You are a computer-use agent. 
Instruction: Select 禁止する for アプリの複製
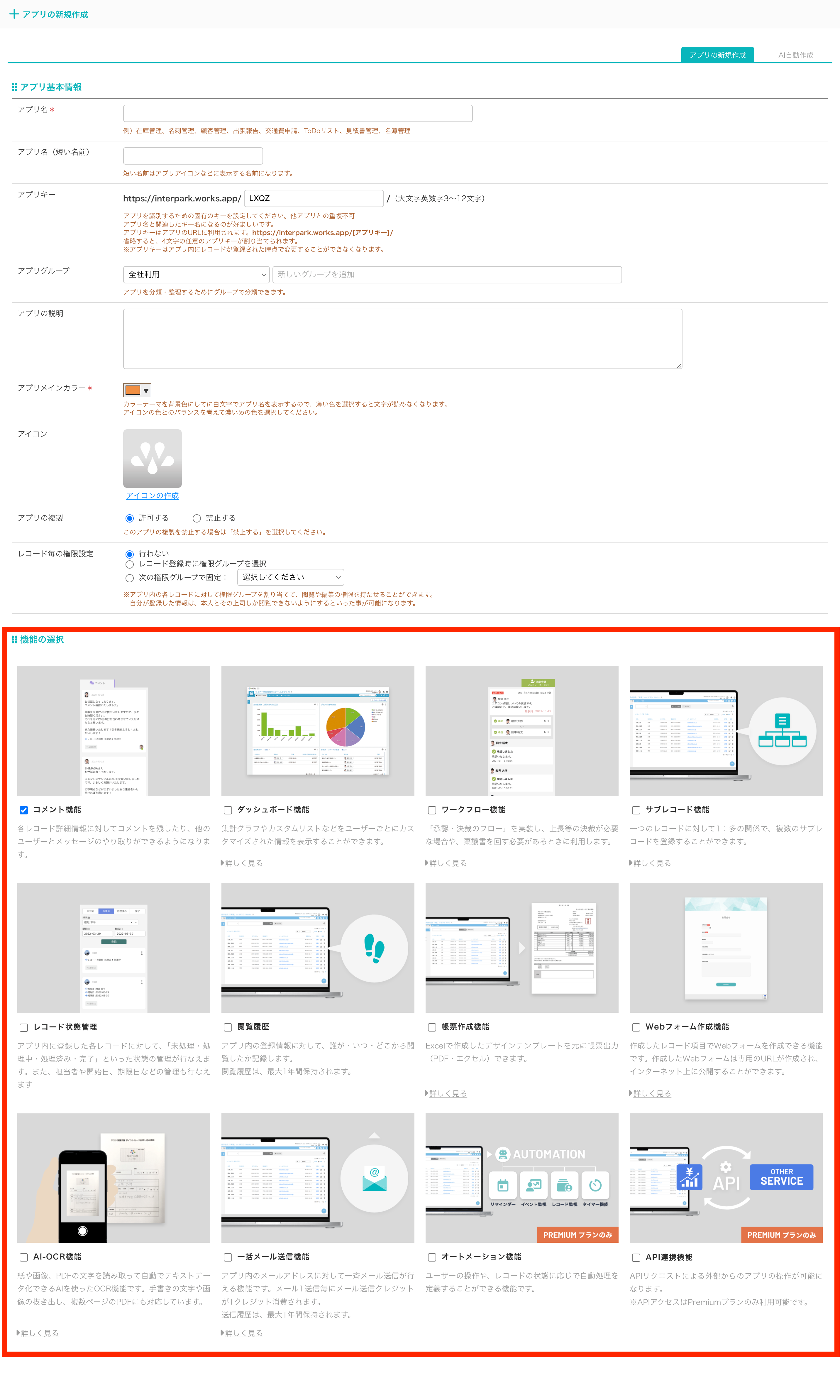tap(197, 518)
